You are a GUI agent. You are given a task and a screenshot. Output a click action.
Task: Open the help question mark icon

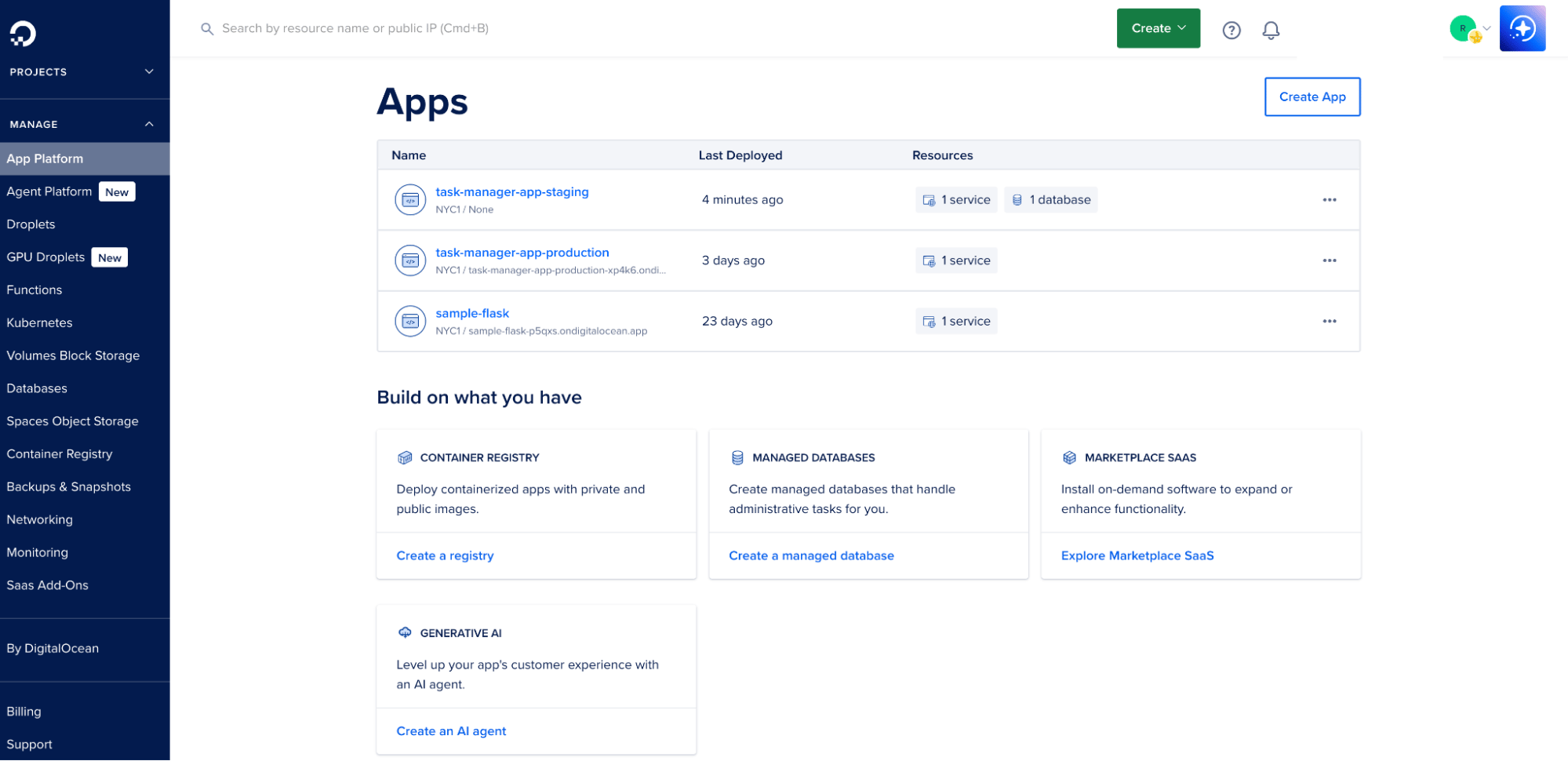point(1231,30)
